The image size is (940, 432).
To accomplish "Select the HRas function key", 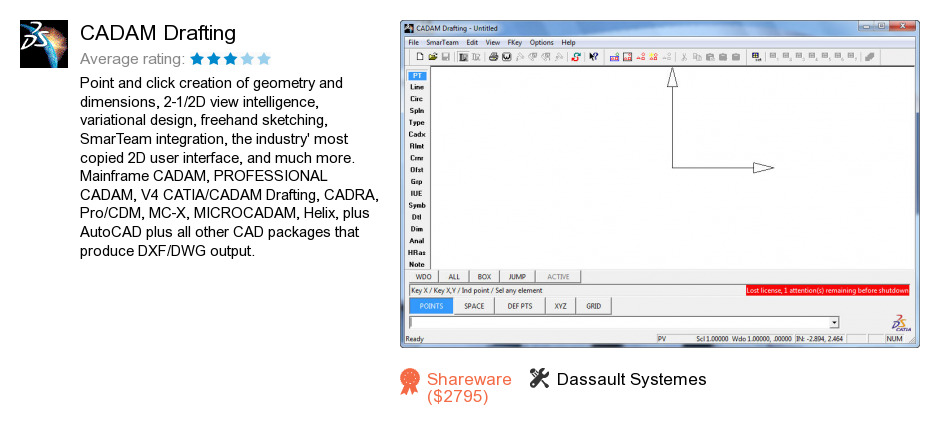I will 417,253.
